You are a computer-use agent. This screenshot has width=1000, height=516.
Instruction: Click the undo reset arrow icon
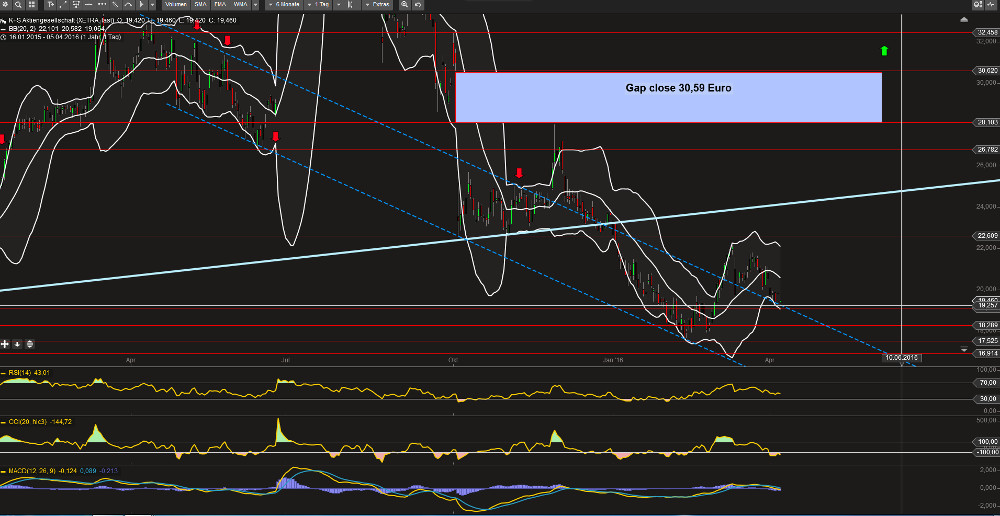click(x=418, y=4)
